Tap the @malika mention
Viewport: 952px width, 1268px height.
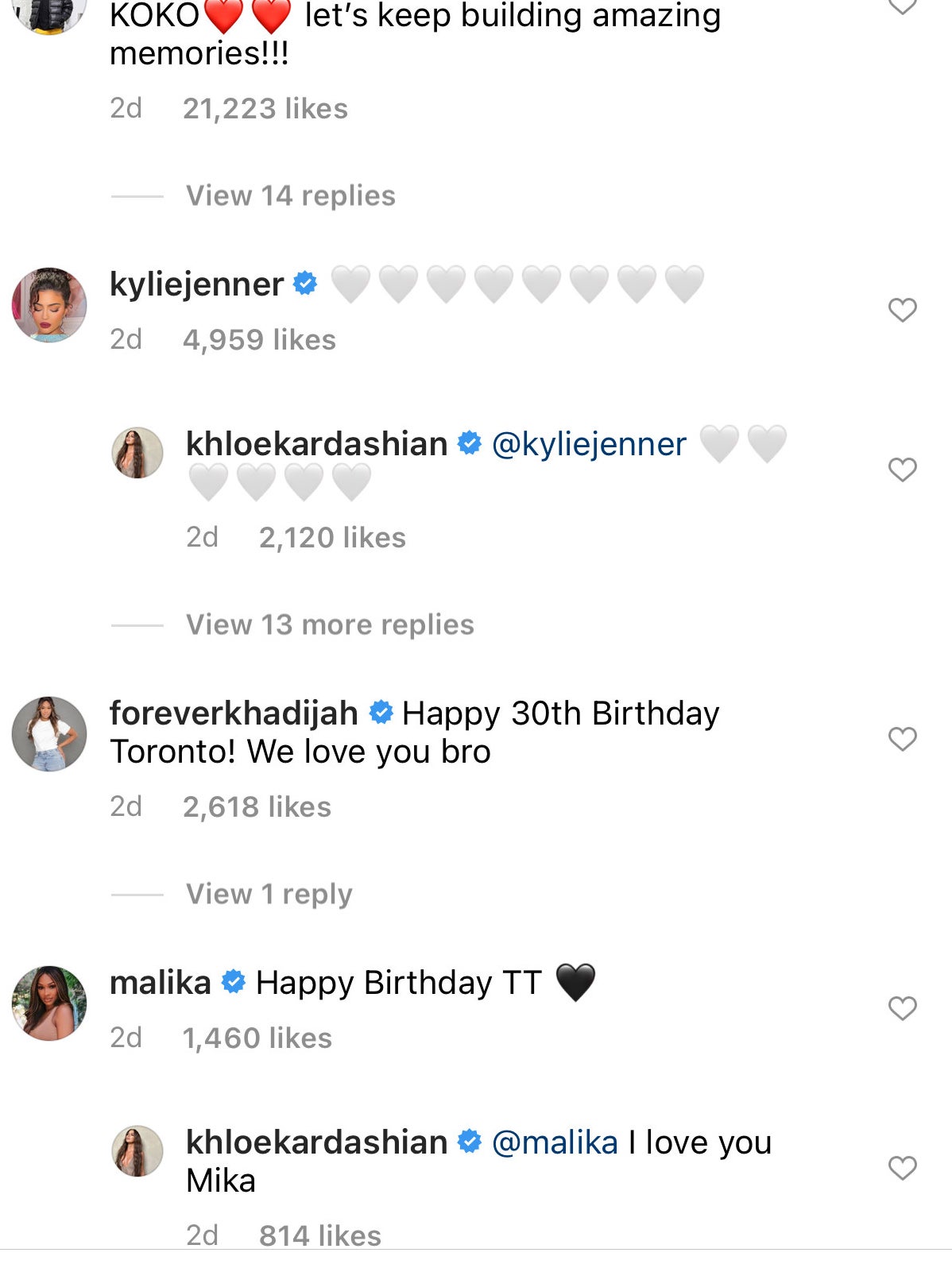coord(555,1142)
